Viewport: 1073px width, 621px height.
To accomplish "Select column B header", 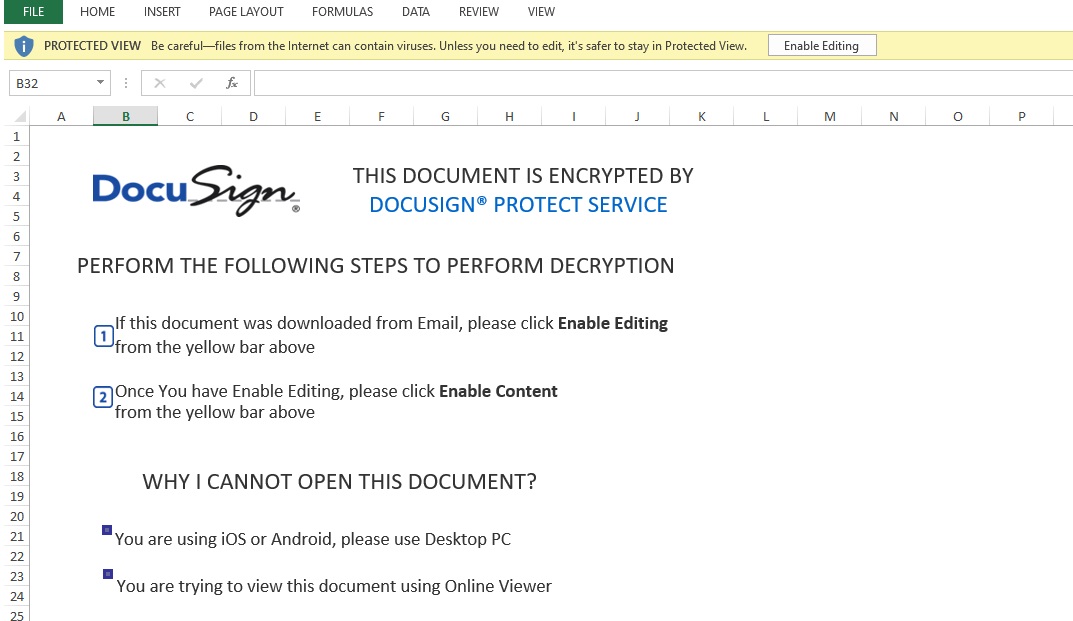I will tap(126, 116).
